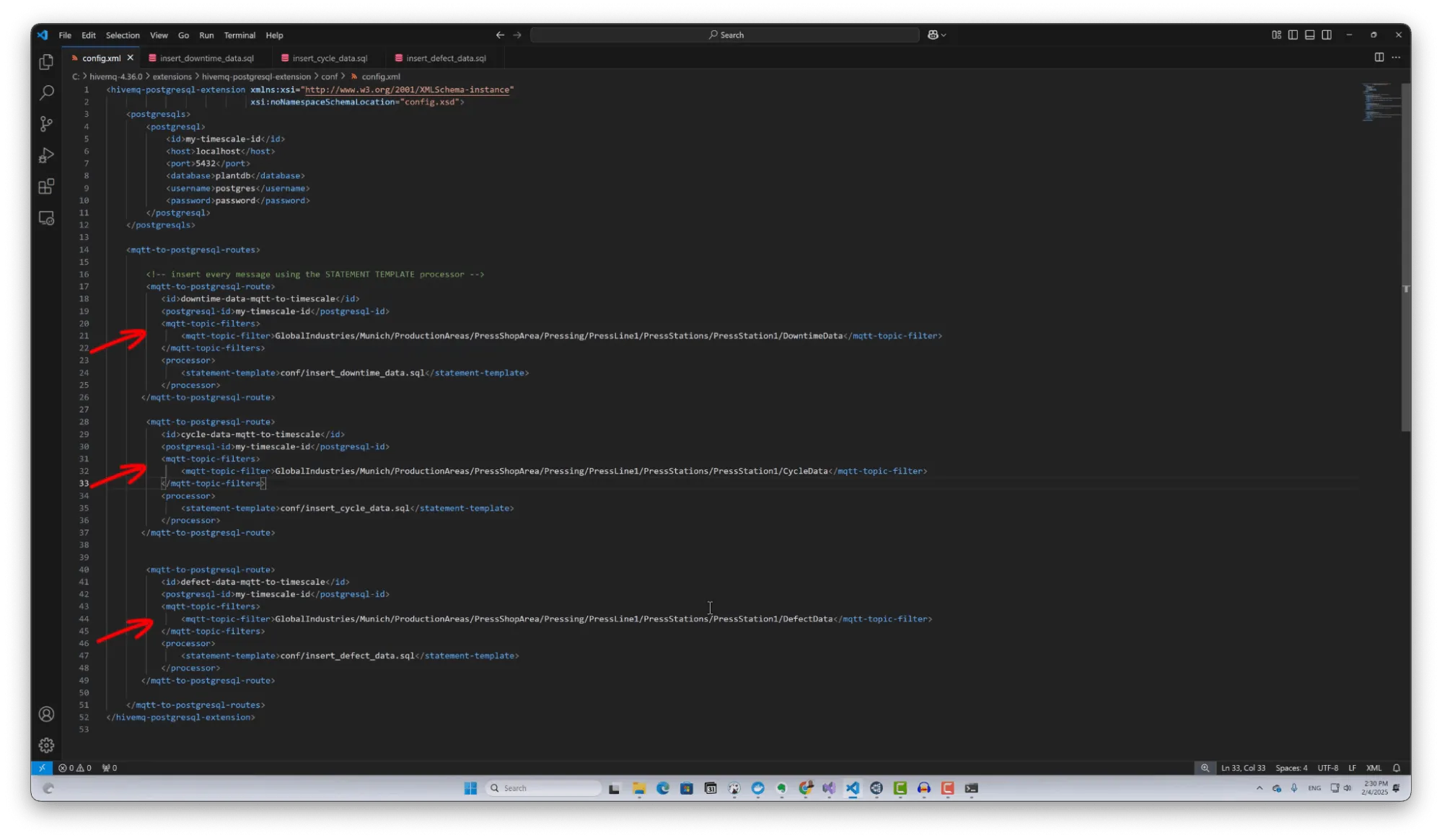Click conf/insert_downtime_data.sql statement template text
The width and height of the screenshot is (1442, 840).
click(x=353, y=373)
